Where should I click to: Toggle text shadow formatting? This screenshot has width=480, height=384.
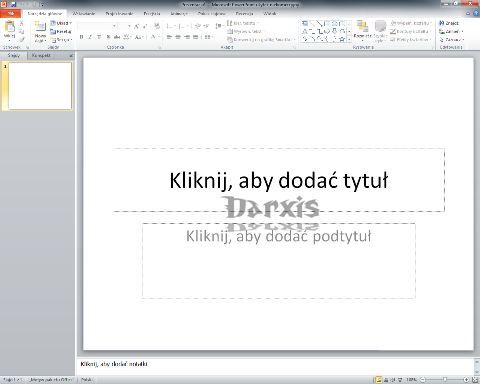point(108,37)
